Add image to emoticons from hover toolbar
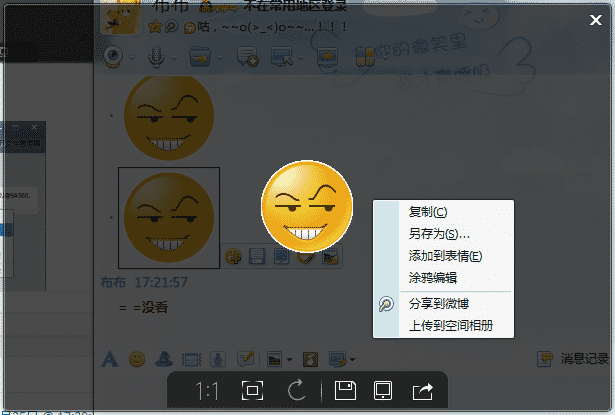615x415 pixels. coord(233,257)
